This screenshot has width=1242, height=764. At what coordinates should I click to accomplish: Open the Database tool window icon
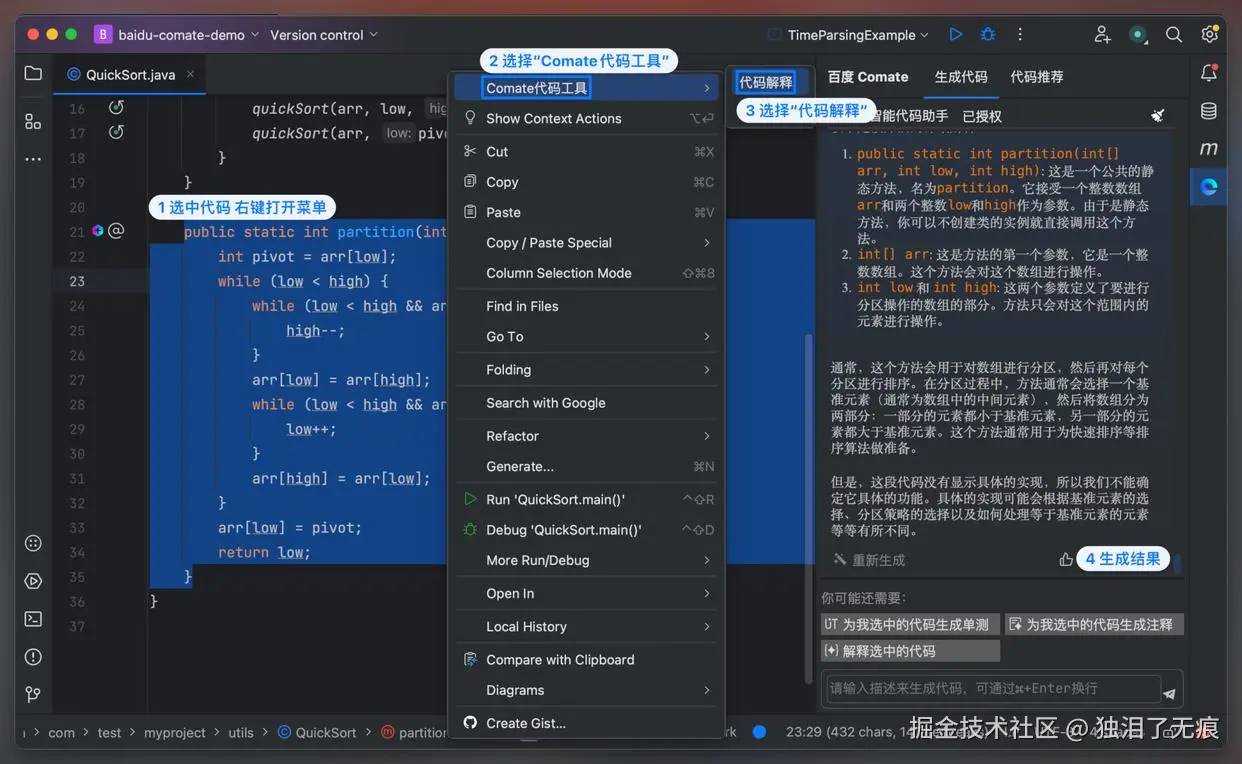point(1209,111)
